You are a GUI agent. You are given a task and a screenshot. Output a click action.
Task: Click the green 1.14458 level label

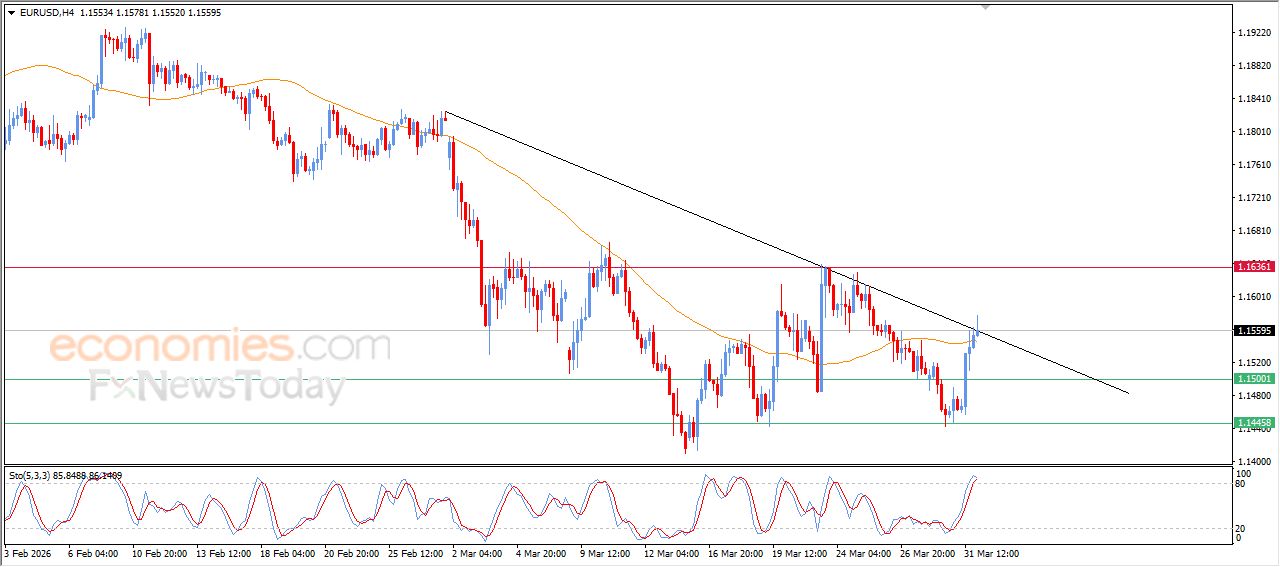pos(1254,423)
